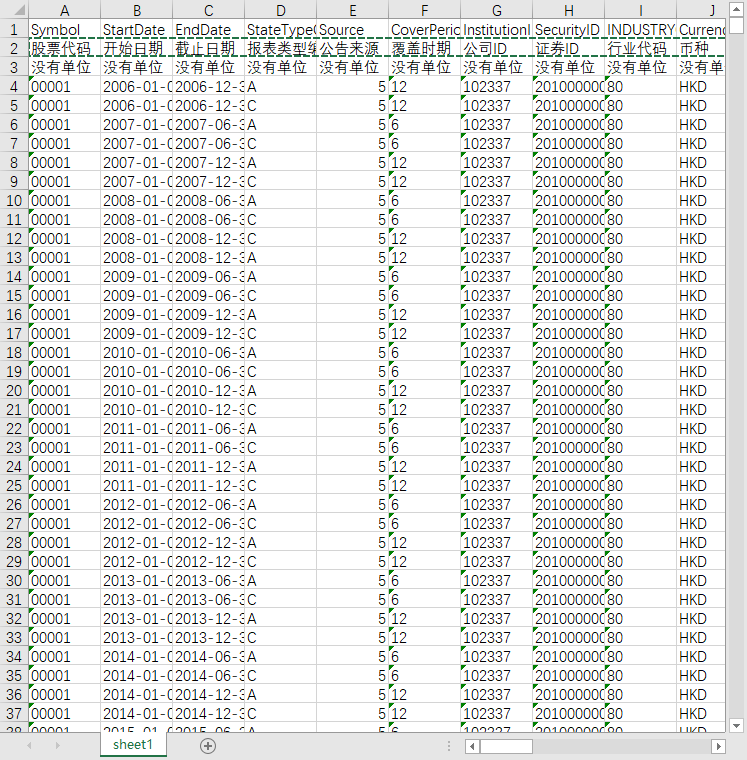This screenshot has height=760, width=747.
Task: Click the 公告来源 cell
Action: (352, 48)
